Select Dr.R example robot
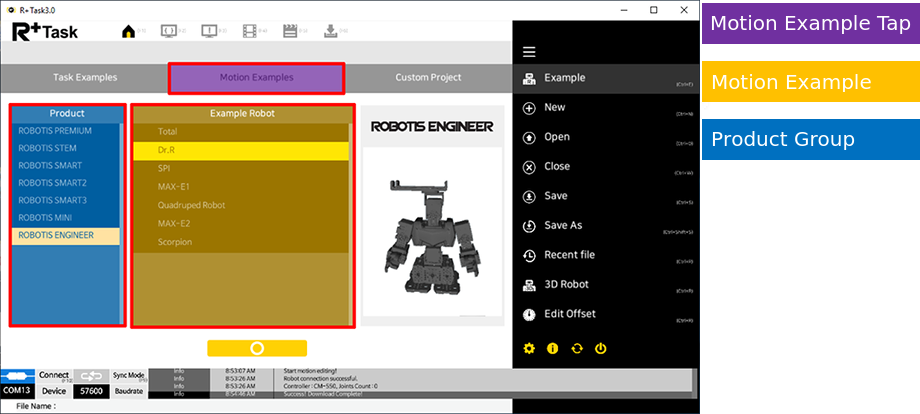This screenshot has height=414, width=920. click(x=241, y=151)
